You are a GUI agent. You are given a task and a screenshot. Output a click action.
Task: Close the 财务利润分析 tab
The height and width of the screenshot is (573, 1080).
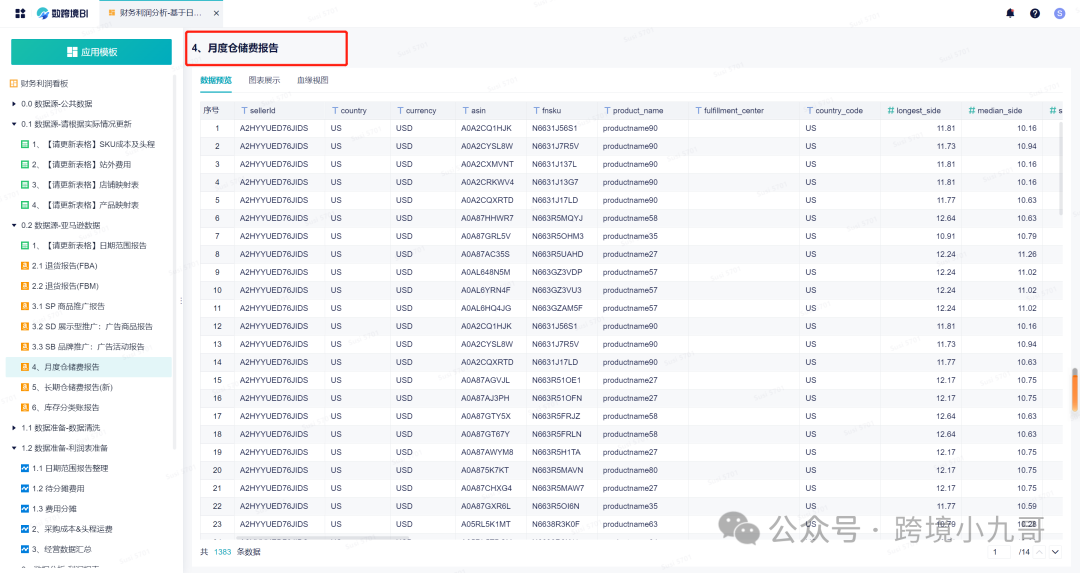click(x=216, y=13)
